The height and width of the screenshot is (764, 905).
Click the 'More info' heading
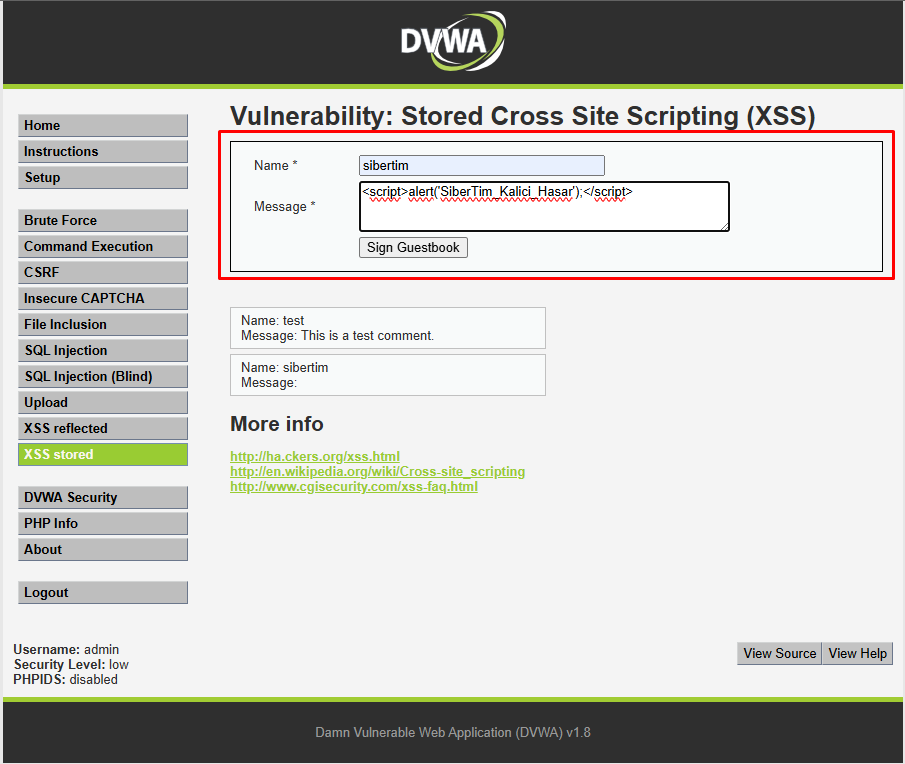pyautogui.click(x=276, y=424)
